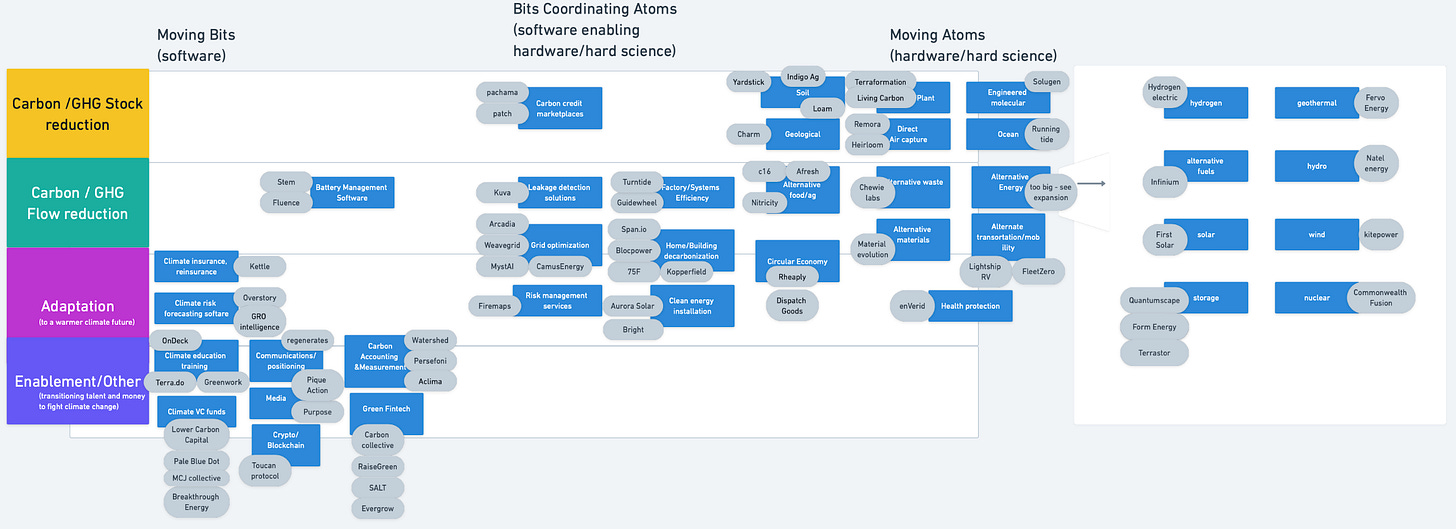The height and width of the screenshot is (529, 1456).
Task: Select the CamusEnergy bubble
Action: click(x=559, y=267)
